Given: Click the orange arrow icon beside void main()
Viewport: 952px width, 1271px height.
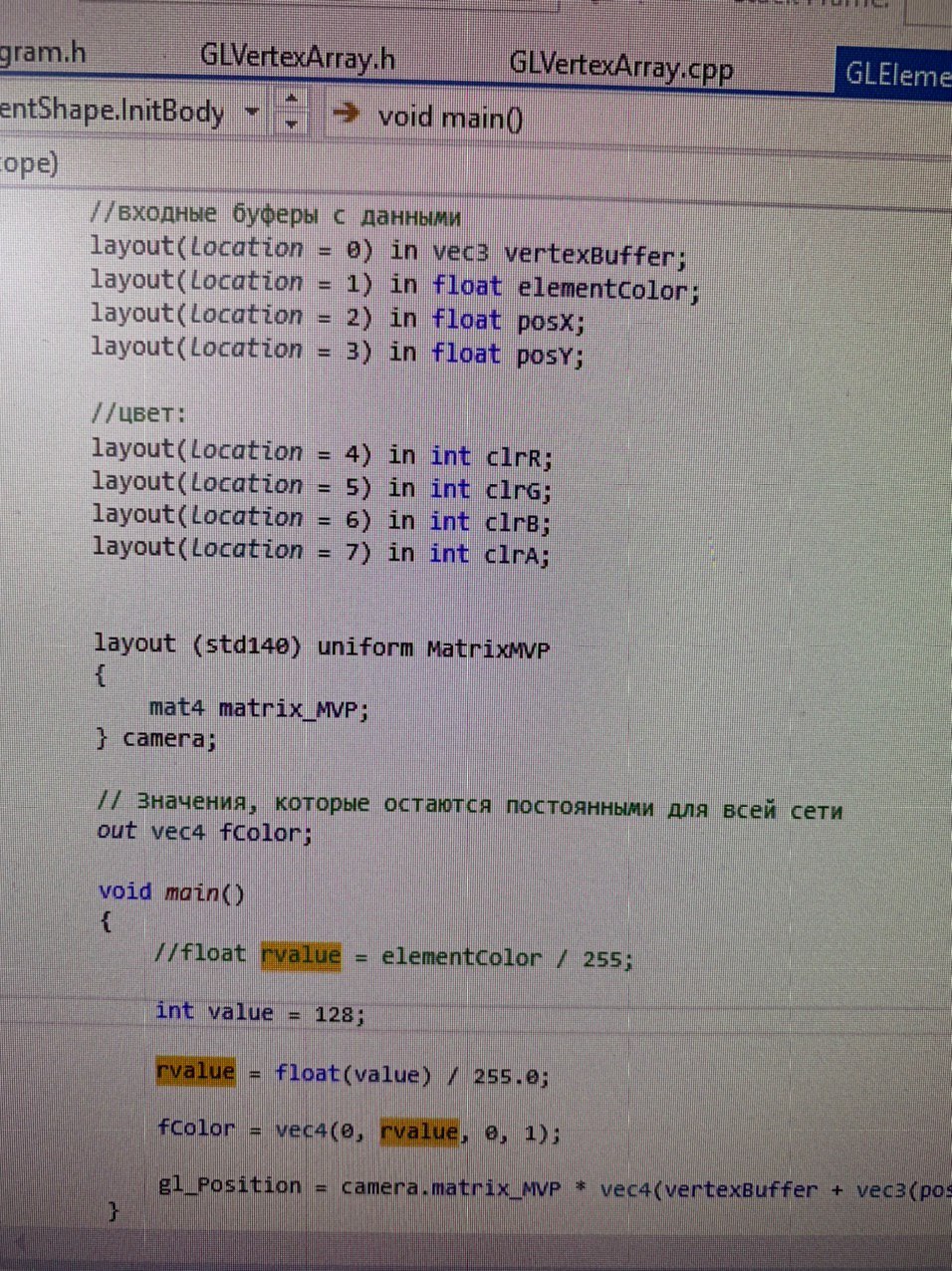Looking at the screenshot, I should point(346,113).
